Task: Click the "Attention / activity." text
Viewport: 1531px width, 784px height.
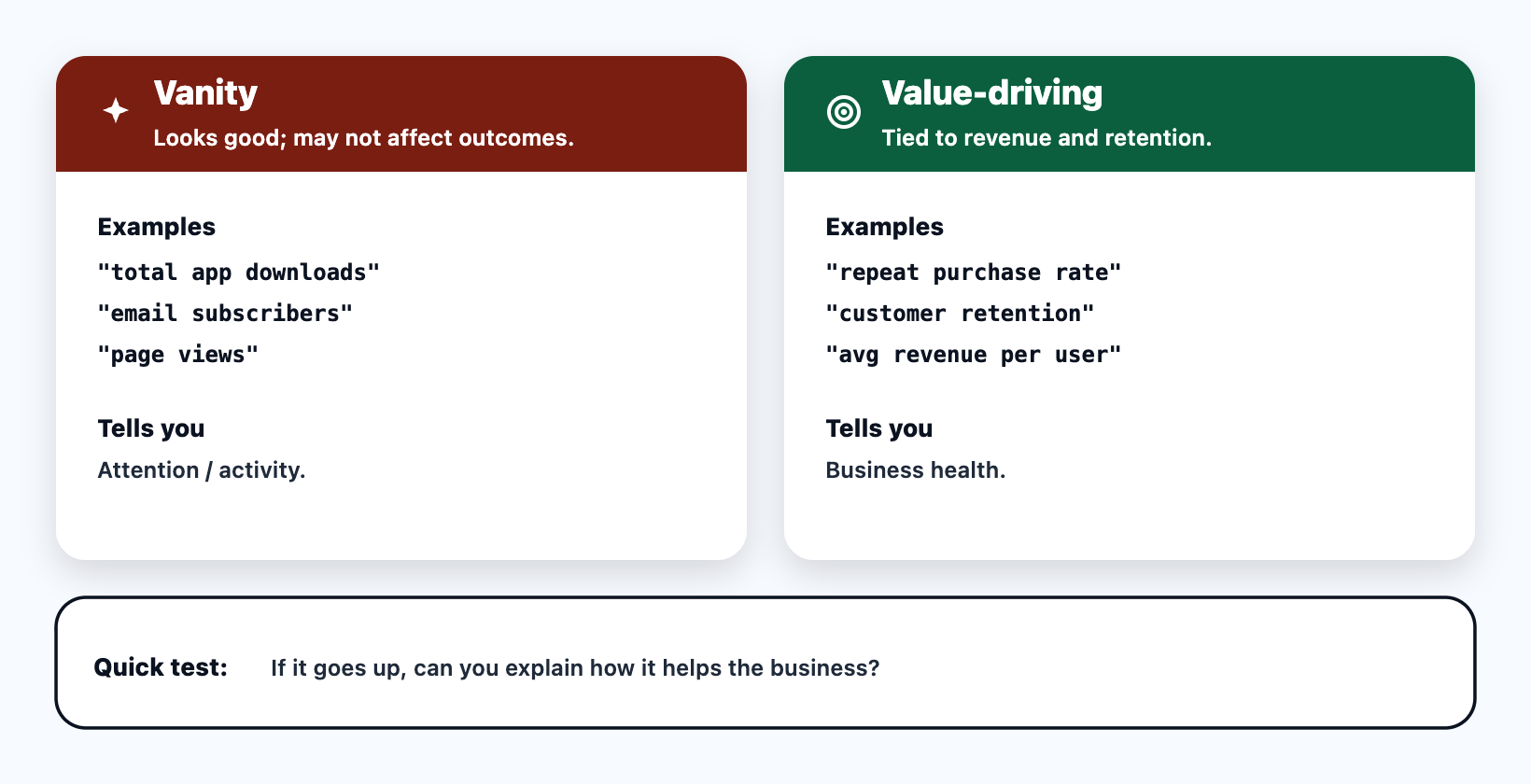Action: click(202, 470)
